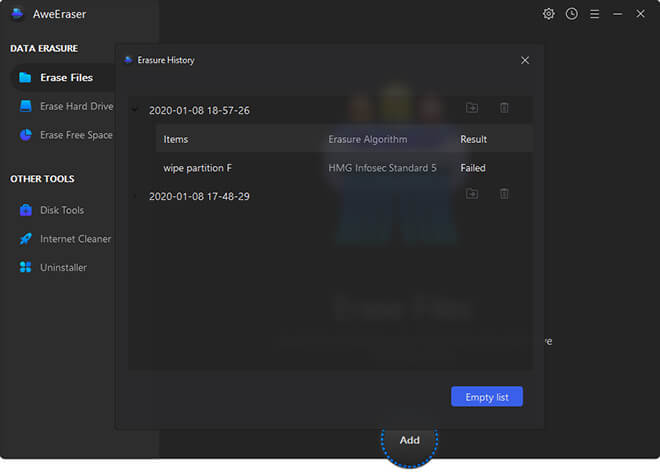This screenshot has height=473, width=660.
Task: Export the 17-48-29 history record
Action: point(472,194)
